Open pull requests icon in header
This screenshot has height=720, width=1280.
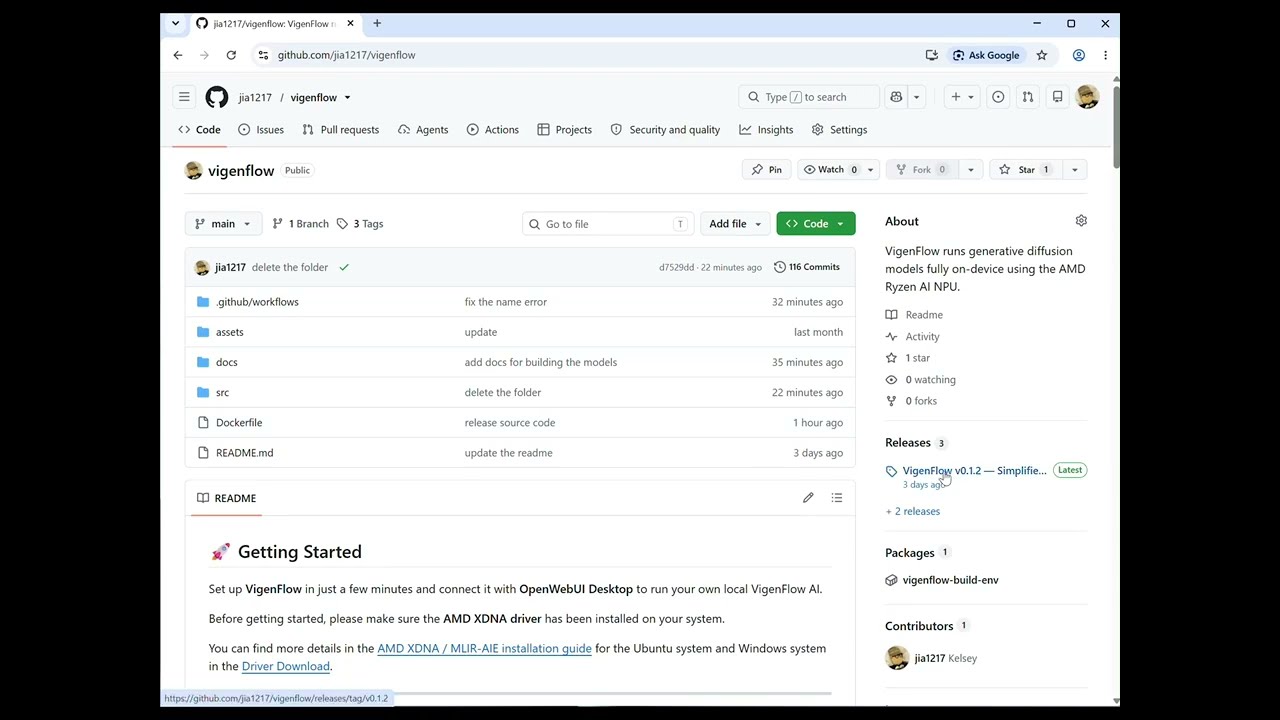click(1027, 97)
